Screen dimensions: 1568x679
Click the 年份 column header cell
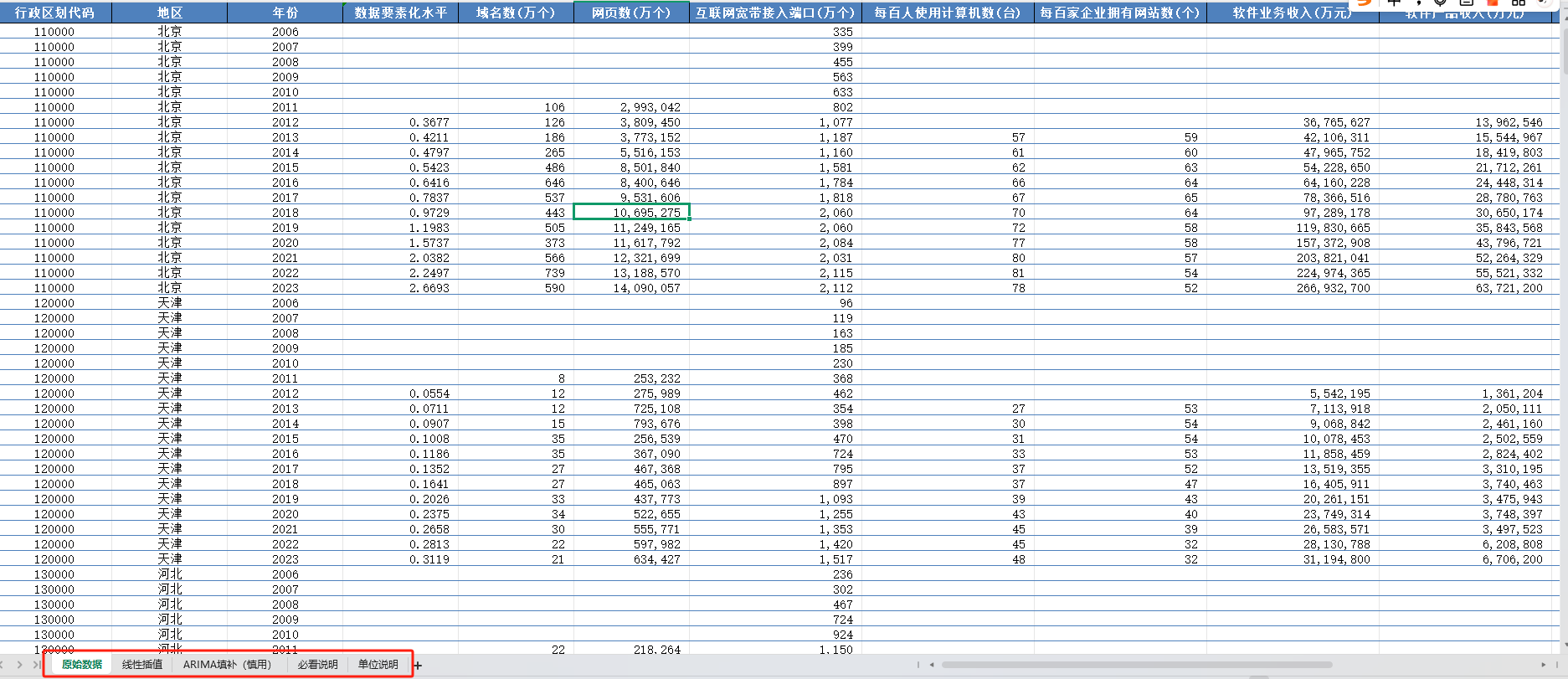[x=285, y=13]
